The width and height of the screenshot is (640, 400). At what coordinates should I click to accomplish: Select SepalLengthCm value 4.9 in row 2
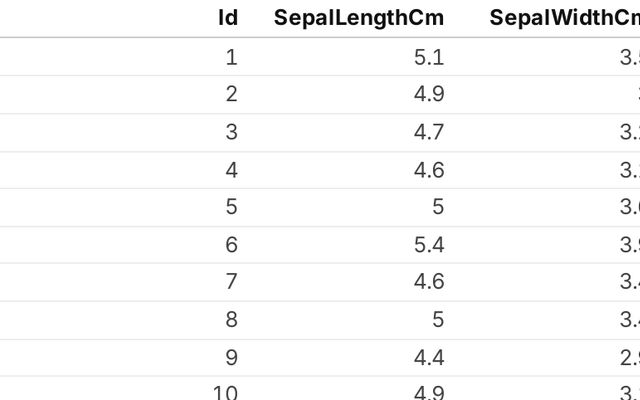[428, 95]
